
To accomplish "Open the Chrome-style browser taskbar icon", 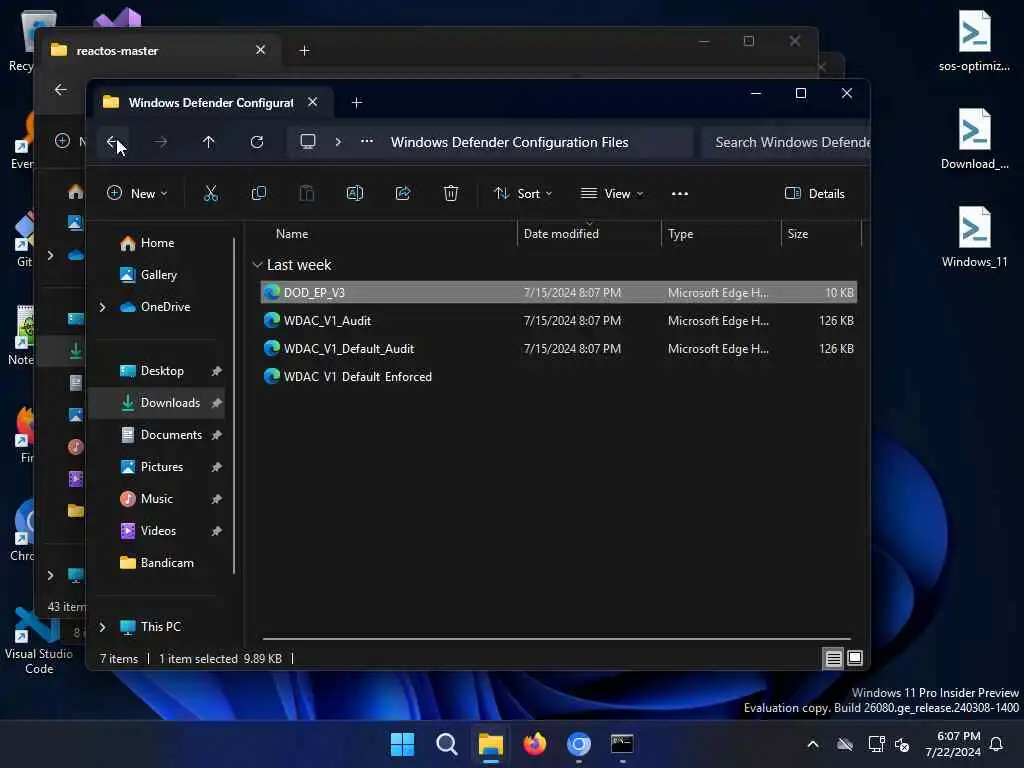I will pyautogui.click(x=579, y=744).
